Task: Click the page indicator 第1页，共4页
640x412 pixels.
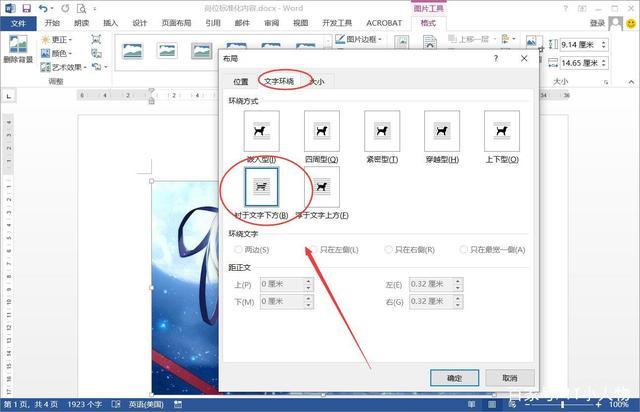Action: (x=31, y=404)
